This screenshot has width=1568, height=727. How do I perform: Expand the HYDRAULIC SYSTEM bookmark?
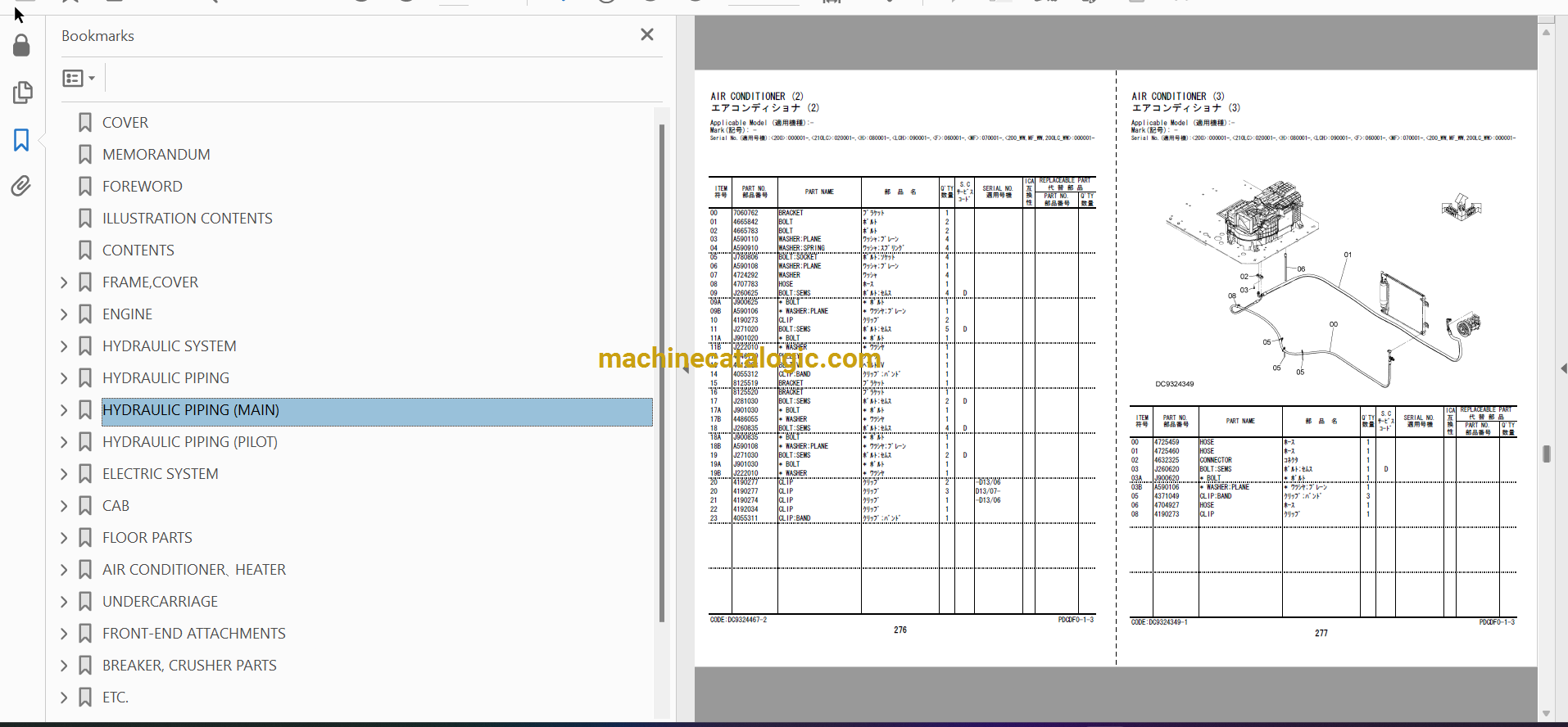(x=65, y=346)
